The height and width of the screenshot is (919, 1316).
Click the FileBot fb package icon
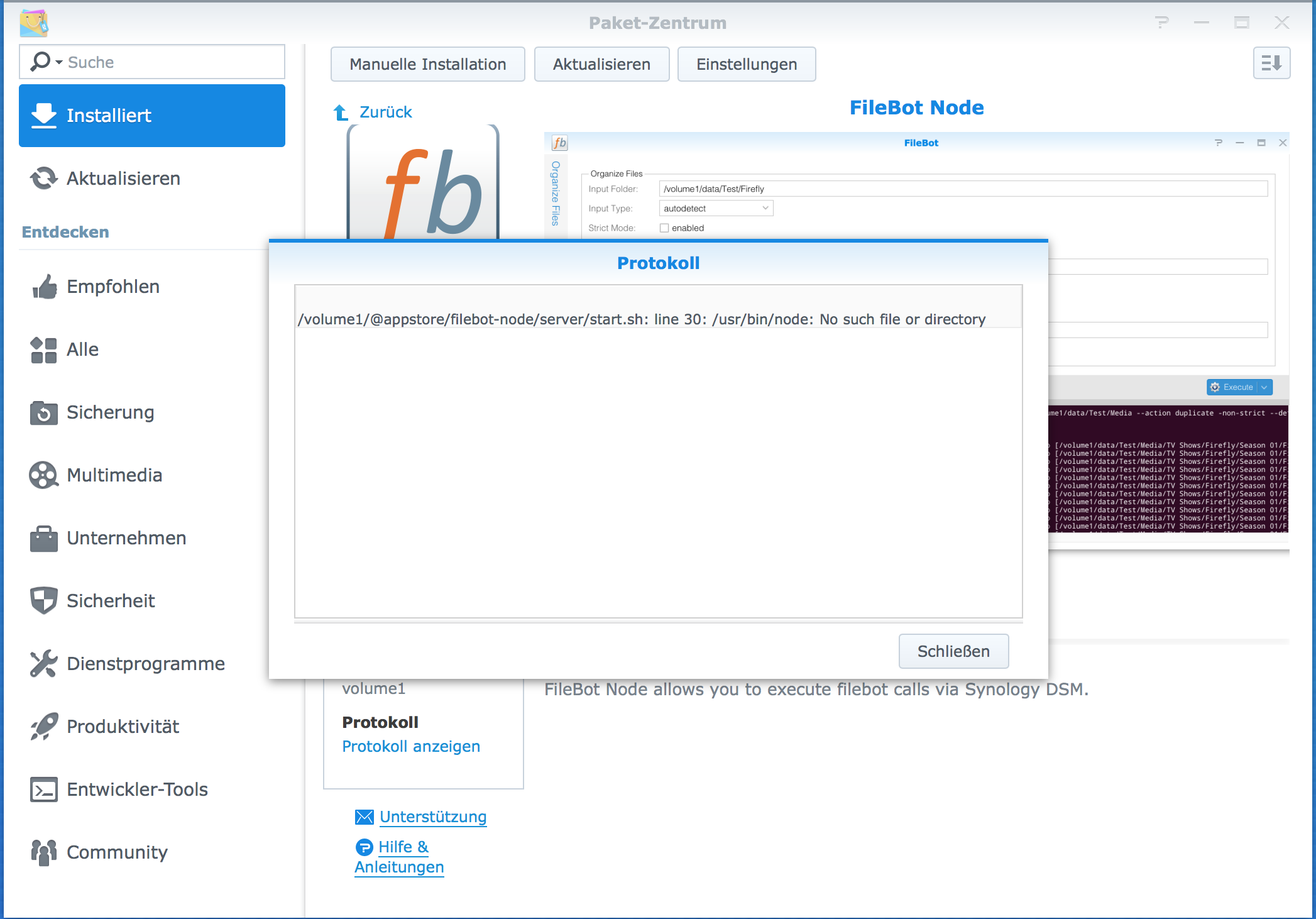click(423, 182)
